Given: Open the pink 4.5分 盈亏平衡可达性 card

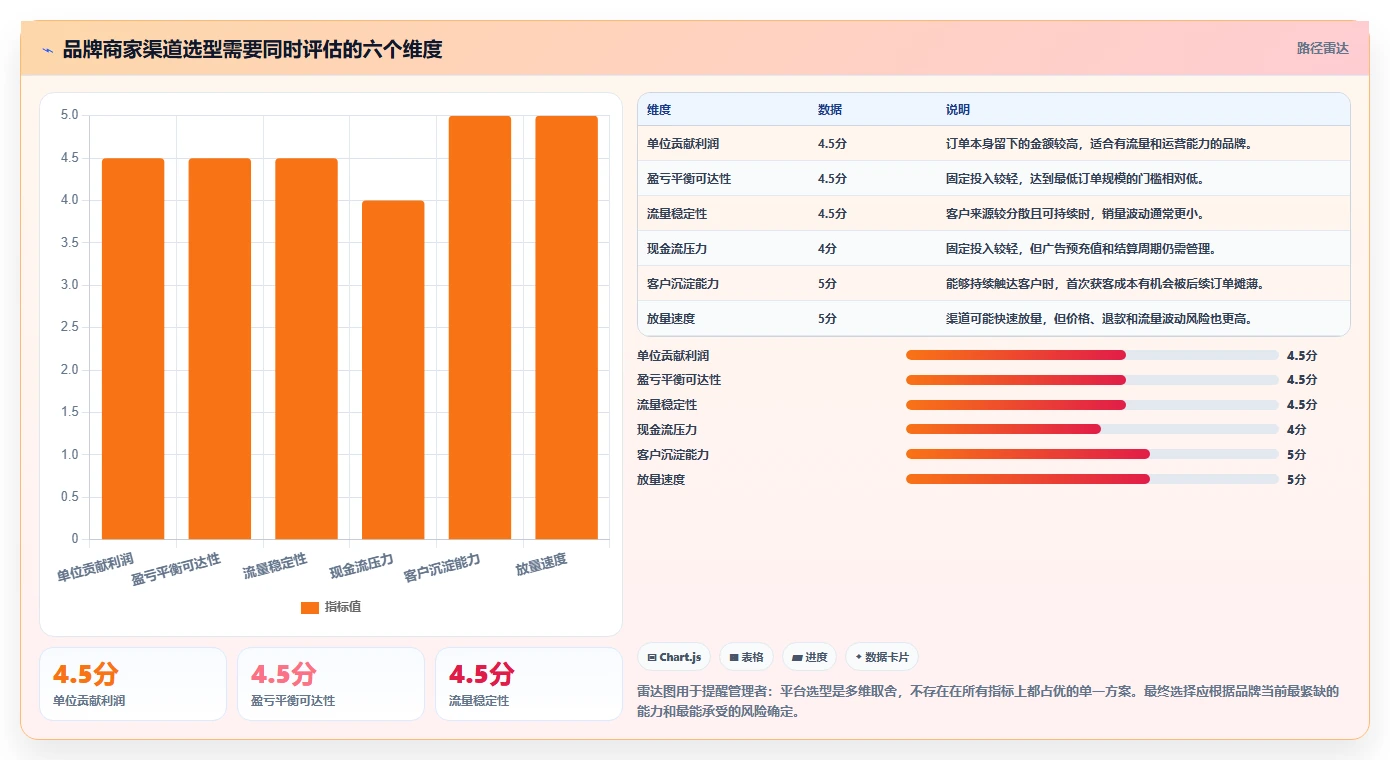Looking at the screenshot, I should click(331, 684).
